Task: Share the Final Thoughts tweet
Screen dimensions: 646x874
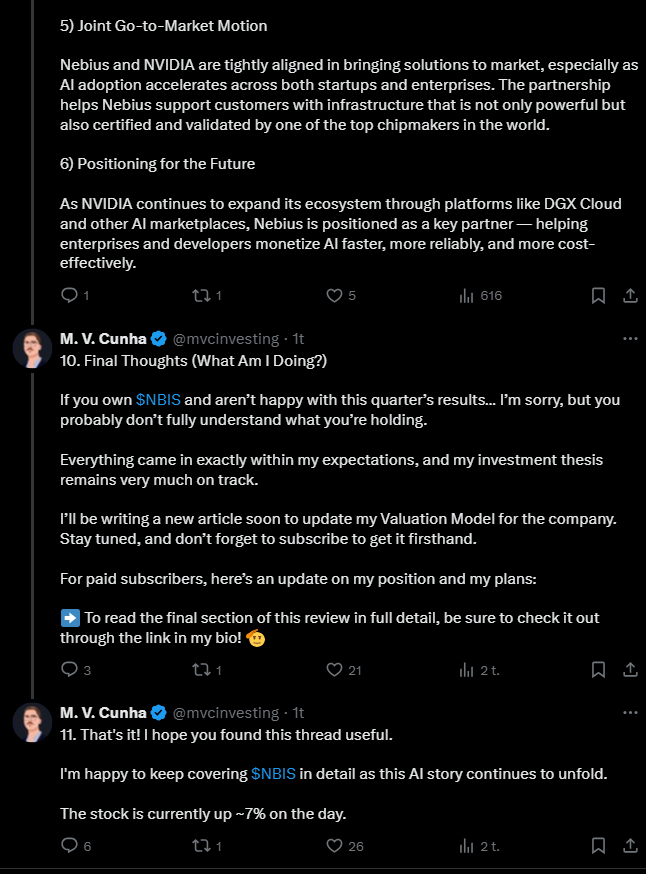Action: [630, 669]
